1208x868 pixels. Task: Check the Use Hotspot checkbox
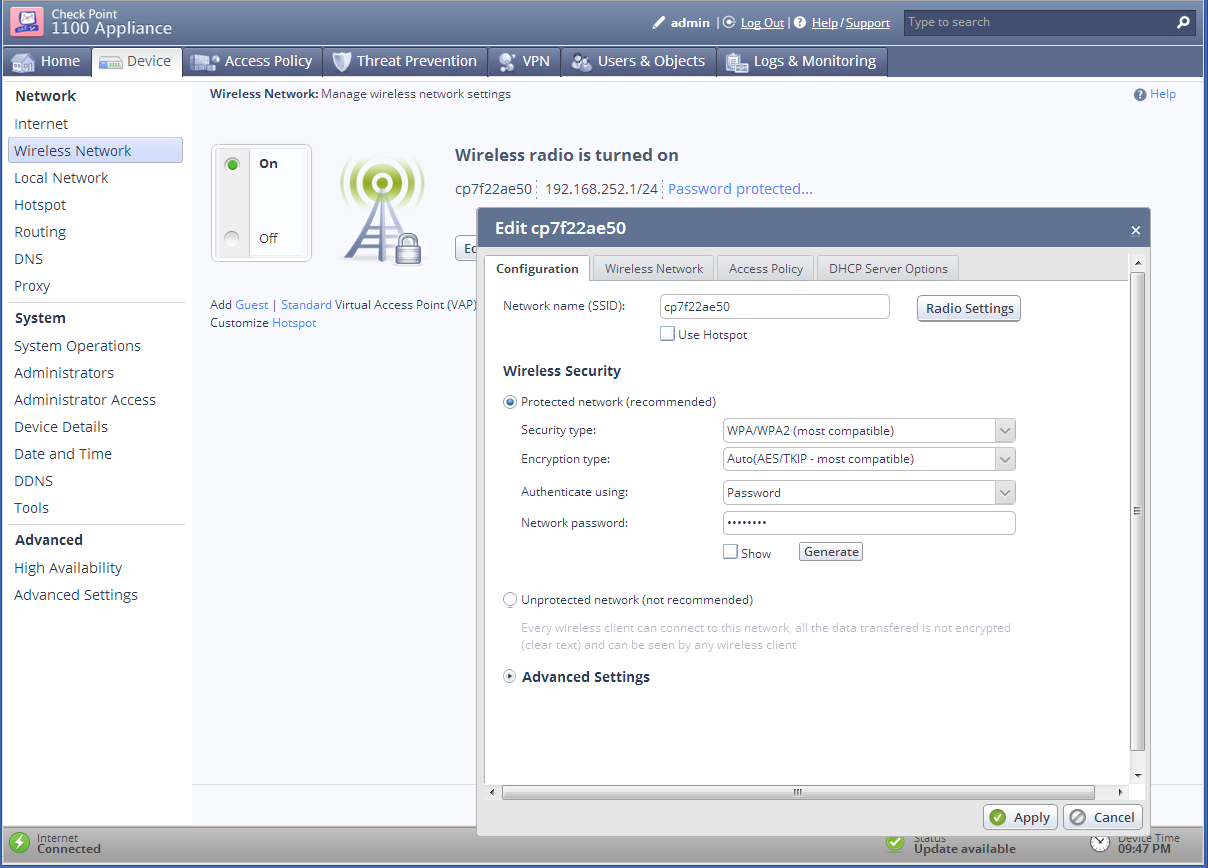(x=667, y=334)
